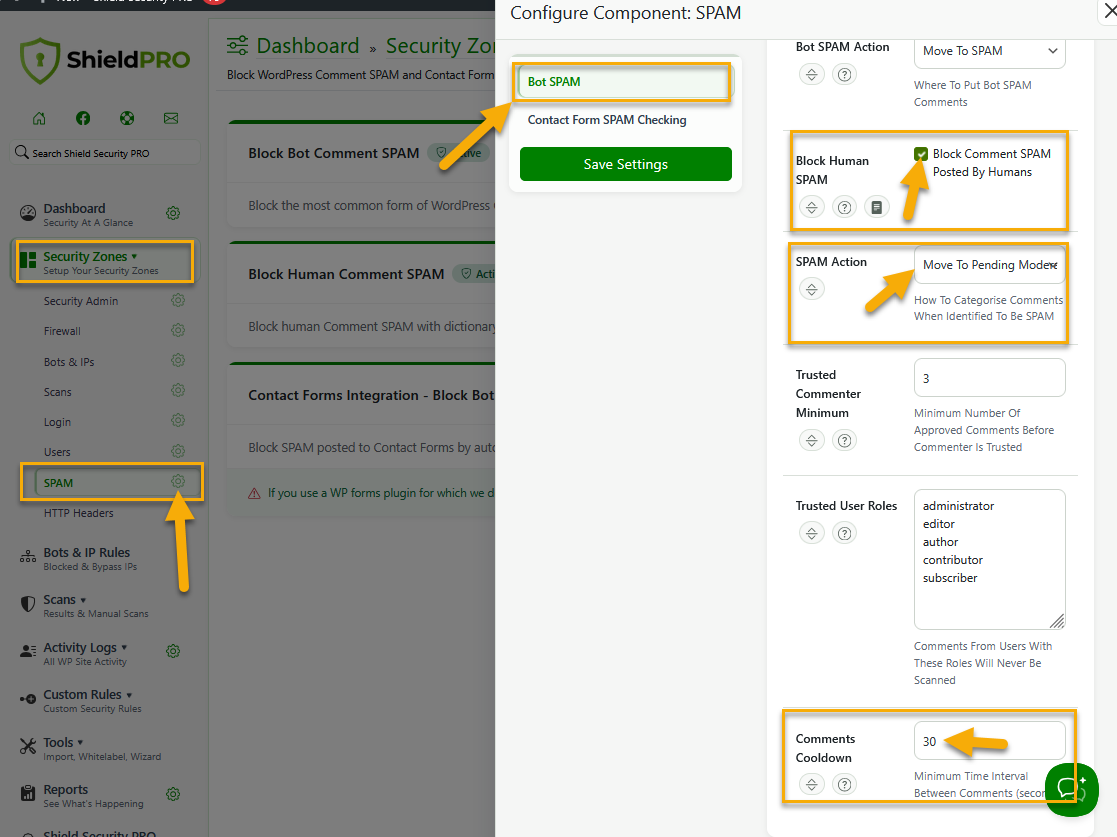
Task: Click help icon for Comments Cooldown
Action: click(x=844, y=784)
